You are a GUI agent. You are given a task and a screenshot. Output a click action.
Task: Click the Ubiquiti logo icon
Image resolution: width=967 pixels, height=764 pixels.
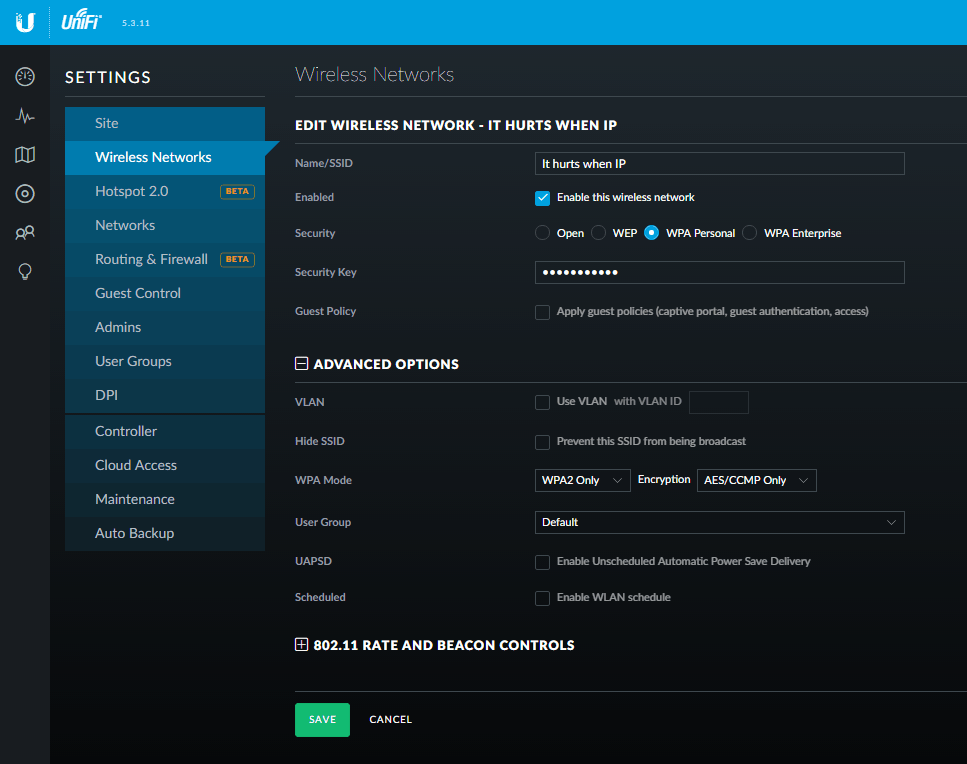tap(25, 22)
